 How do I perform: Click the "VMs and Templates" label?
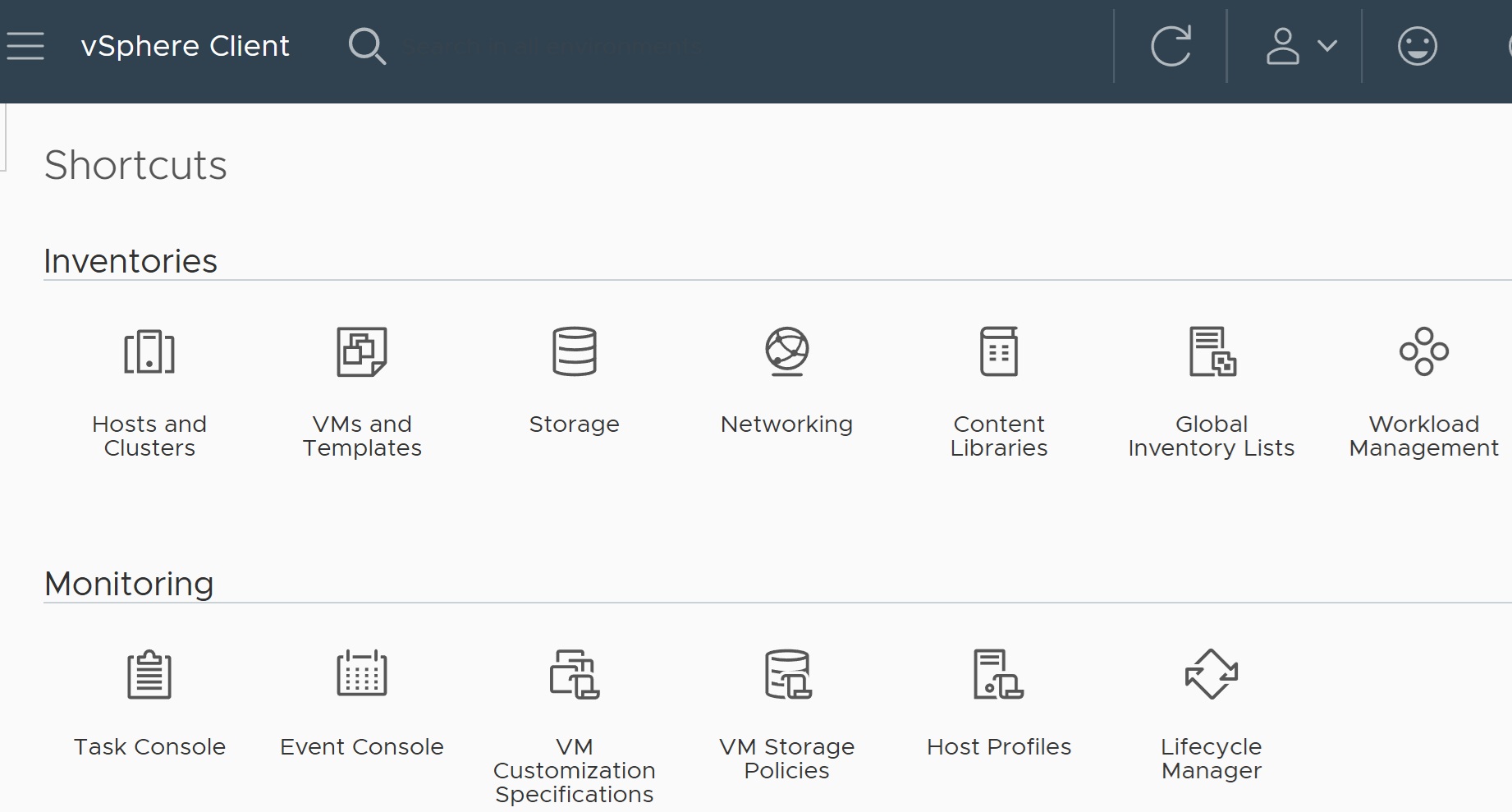click(362, 436)
